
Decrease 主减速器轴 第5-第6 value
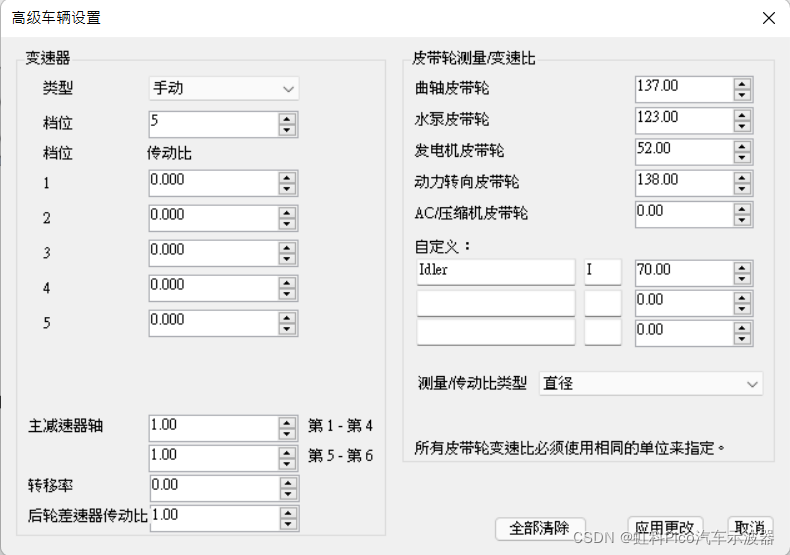pyautogui.click(x=287, y=464)
